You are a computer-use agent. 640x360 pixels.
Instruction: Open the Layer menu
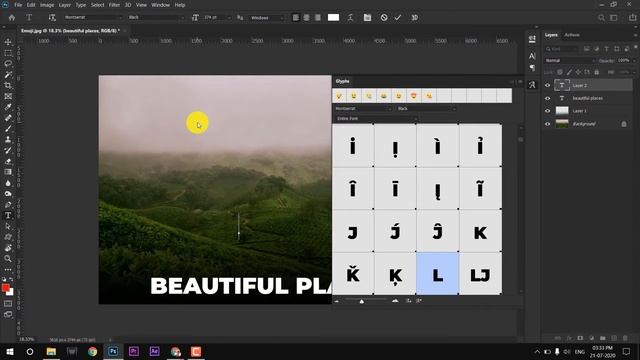(64, 5)
